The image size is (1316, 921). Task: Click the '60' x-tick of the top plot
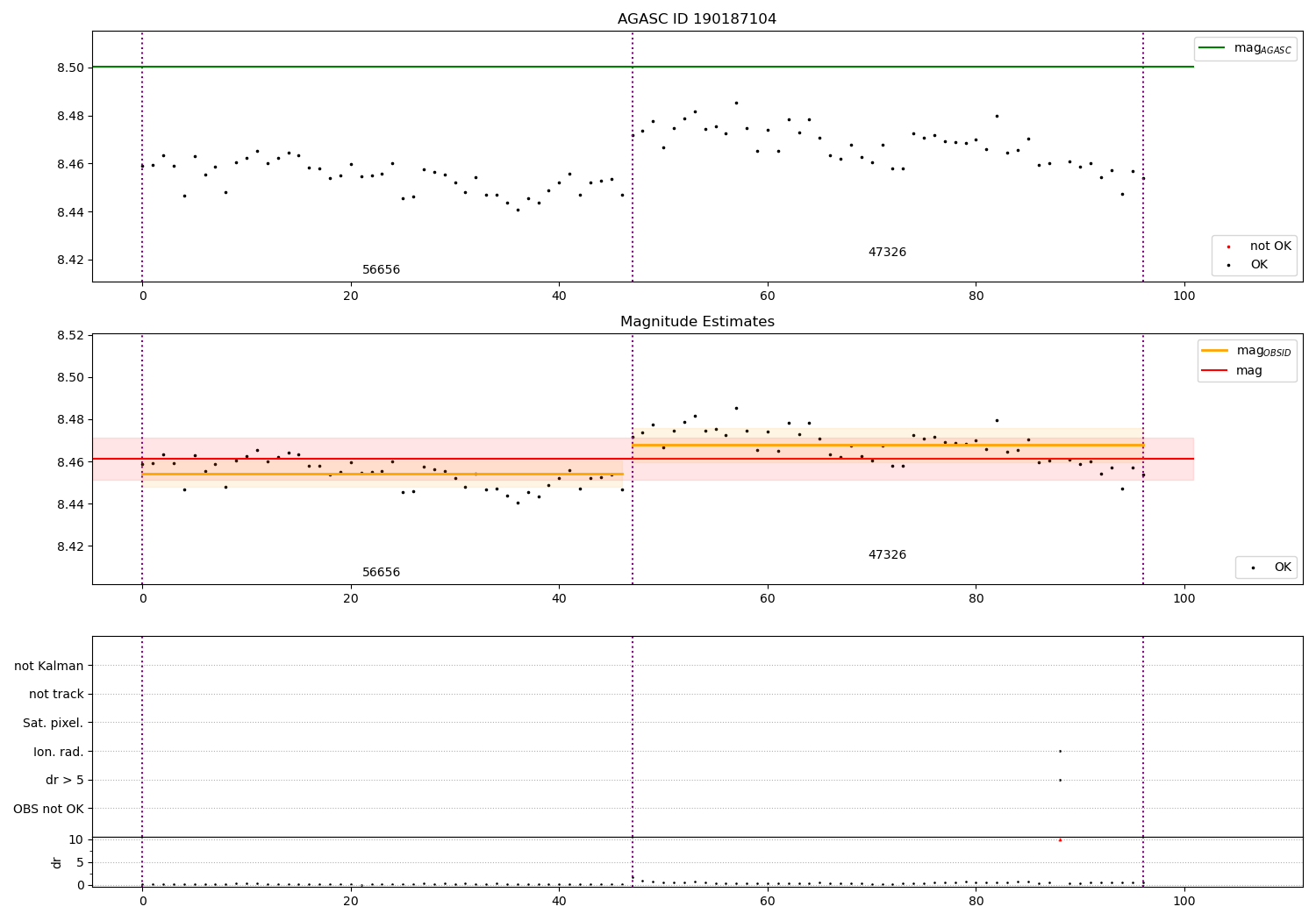(x=768, y=296)
